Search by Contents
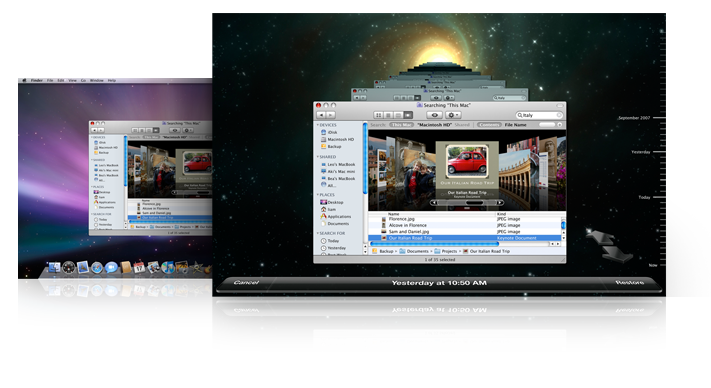 489,125
